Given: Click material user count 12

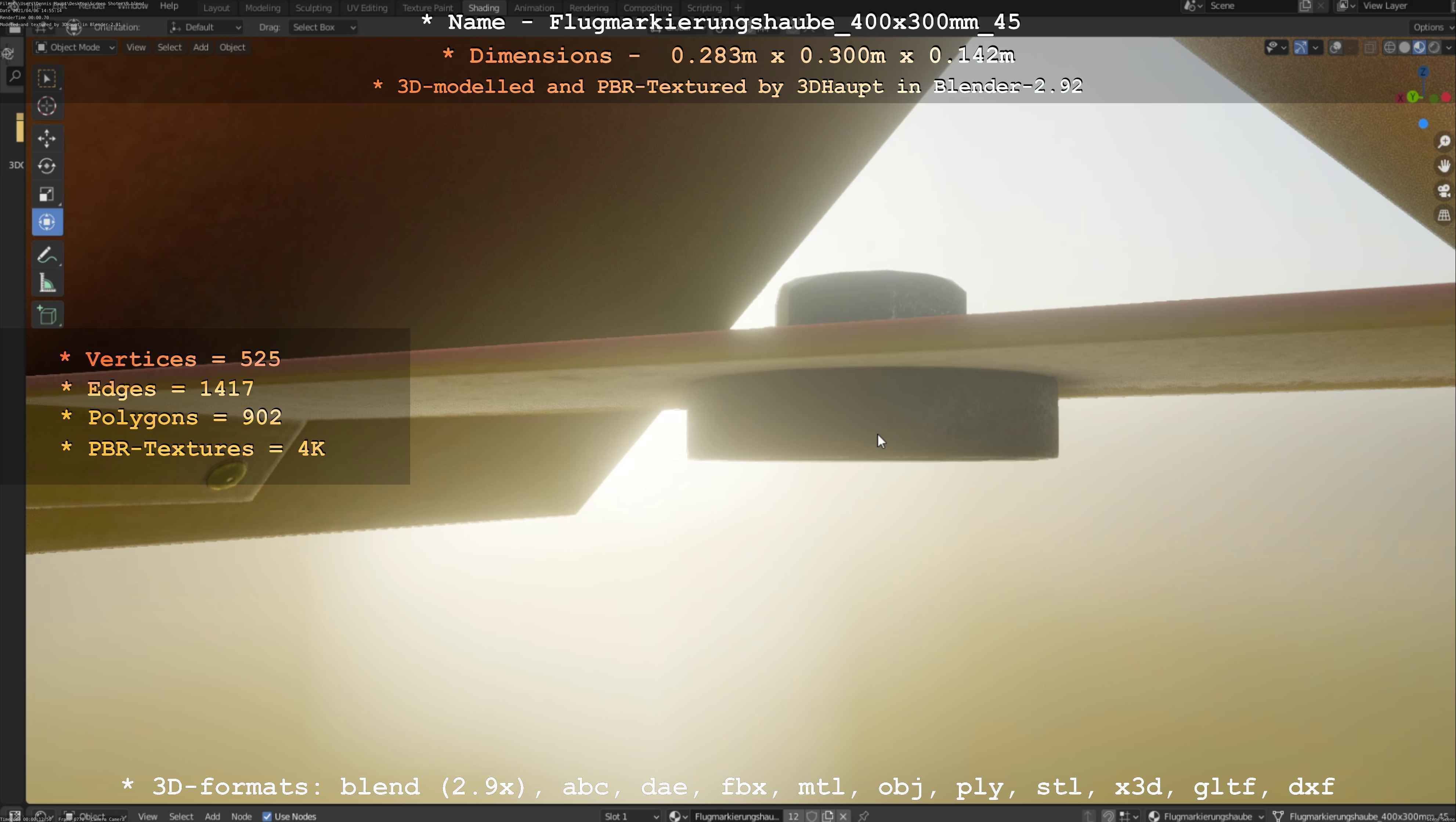Looking at the screenshot, I should click(794, 816).
